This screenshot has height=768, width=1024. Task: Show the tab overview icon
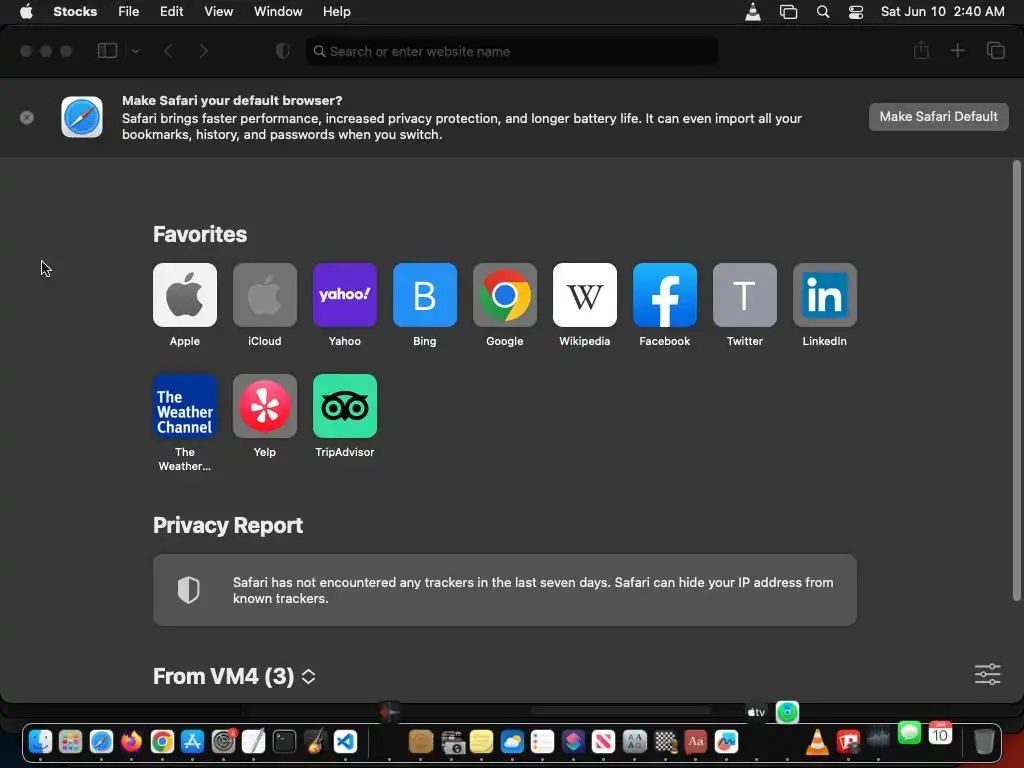[995, 50]
